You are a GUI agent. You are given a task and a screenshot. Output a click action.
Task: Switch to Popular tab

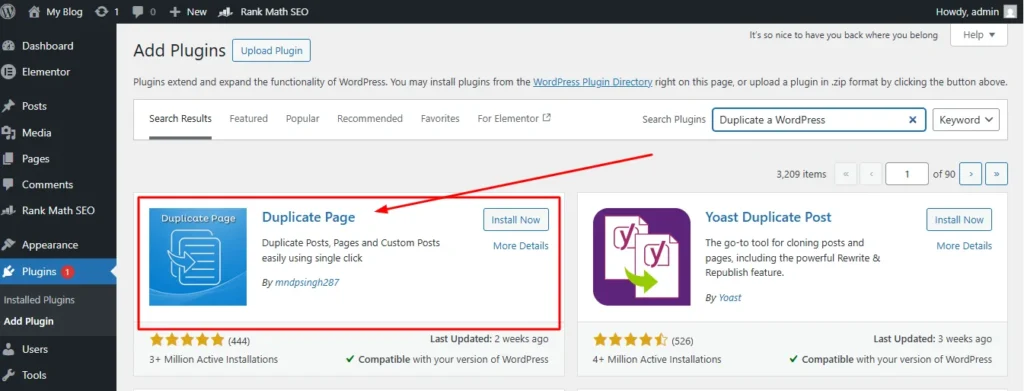click(x=302, y=119)
